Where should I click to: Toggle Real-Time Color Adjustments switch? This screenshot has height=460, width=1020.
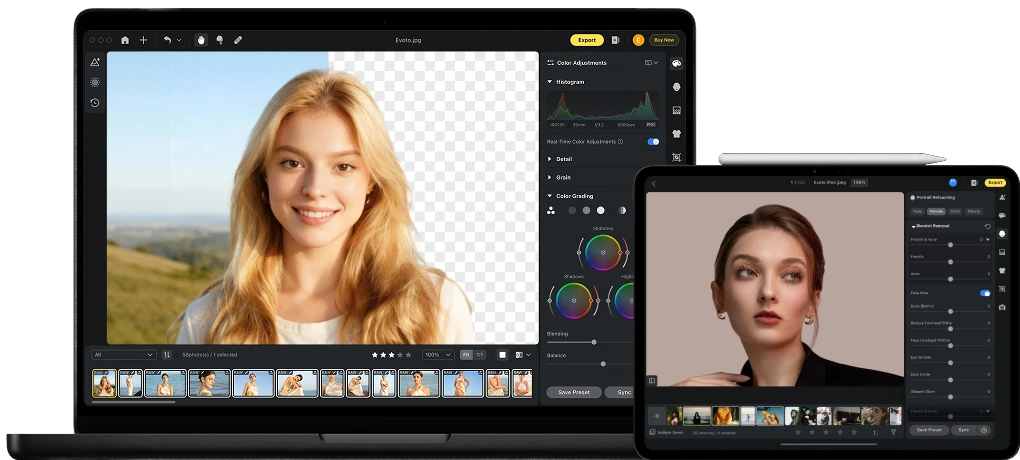[653, 142]
